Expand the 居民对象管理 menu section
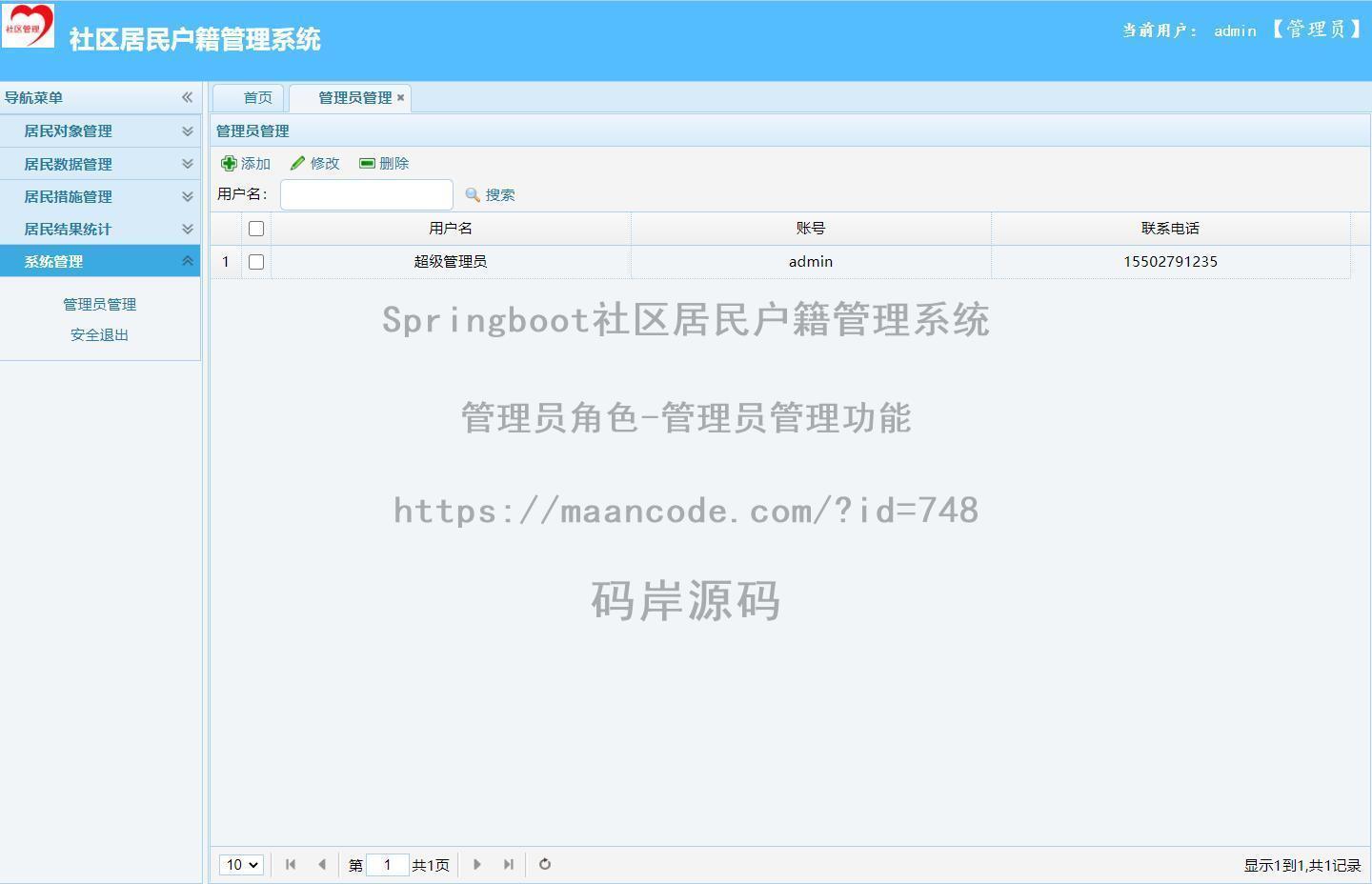 (100, 131)
